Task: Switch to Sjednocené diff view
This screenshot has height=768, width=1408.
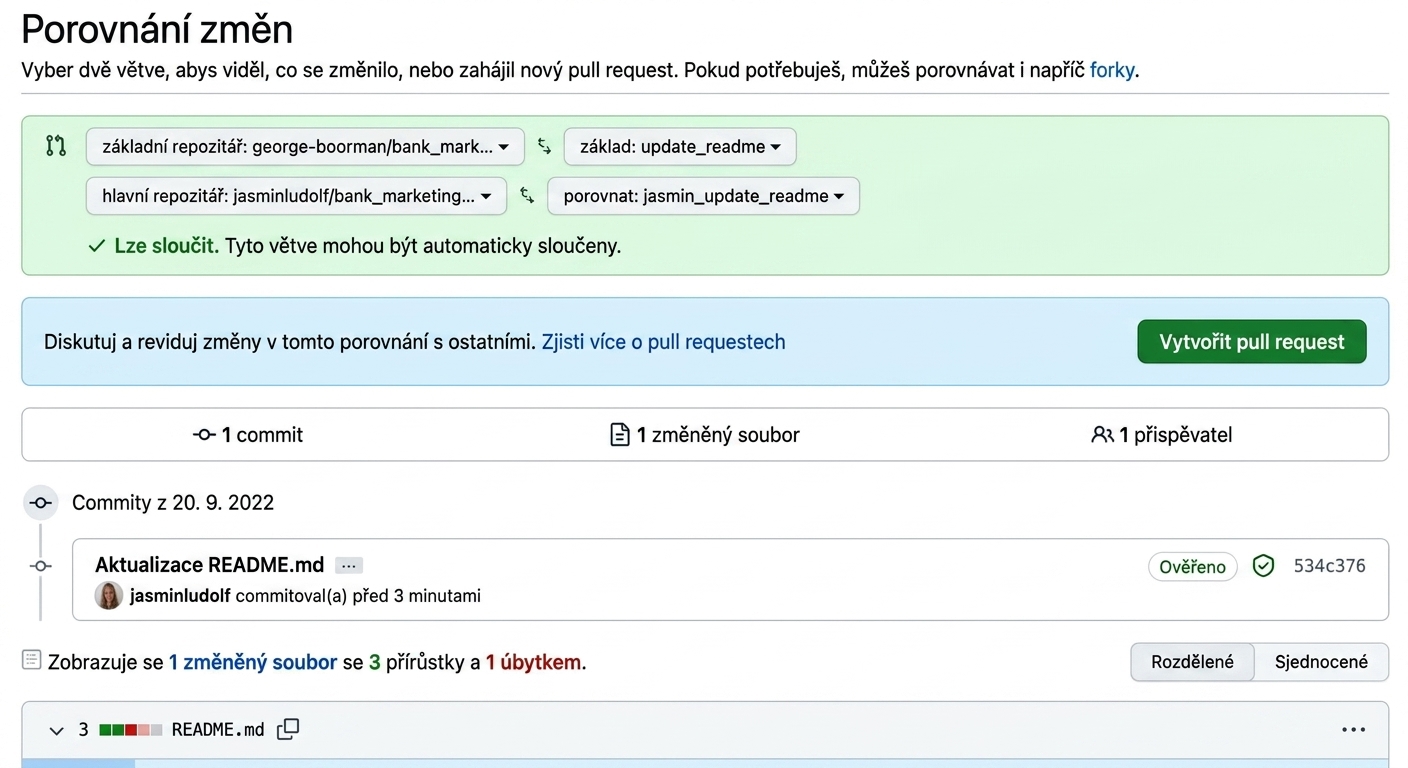Action: pyautogui.click(x=1321, y=662)
